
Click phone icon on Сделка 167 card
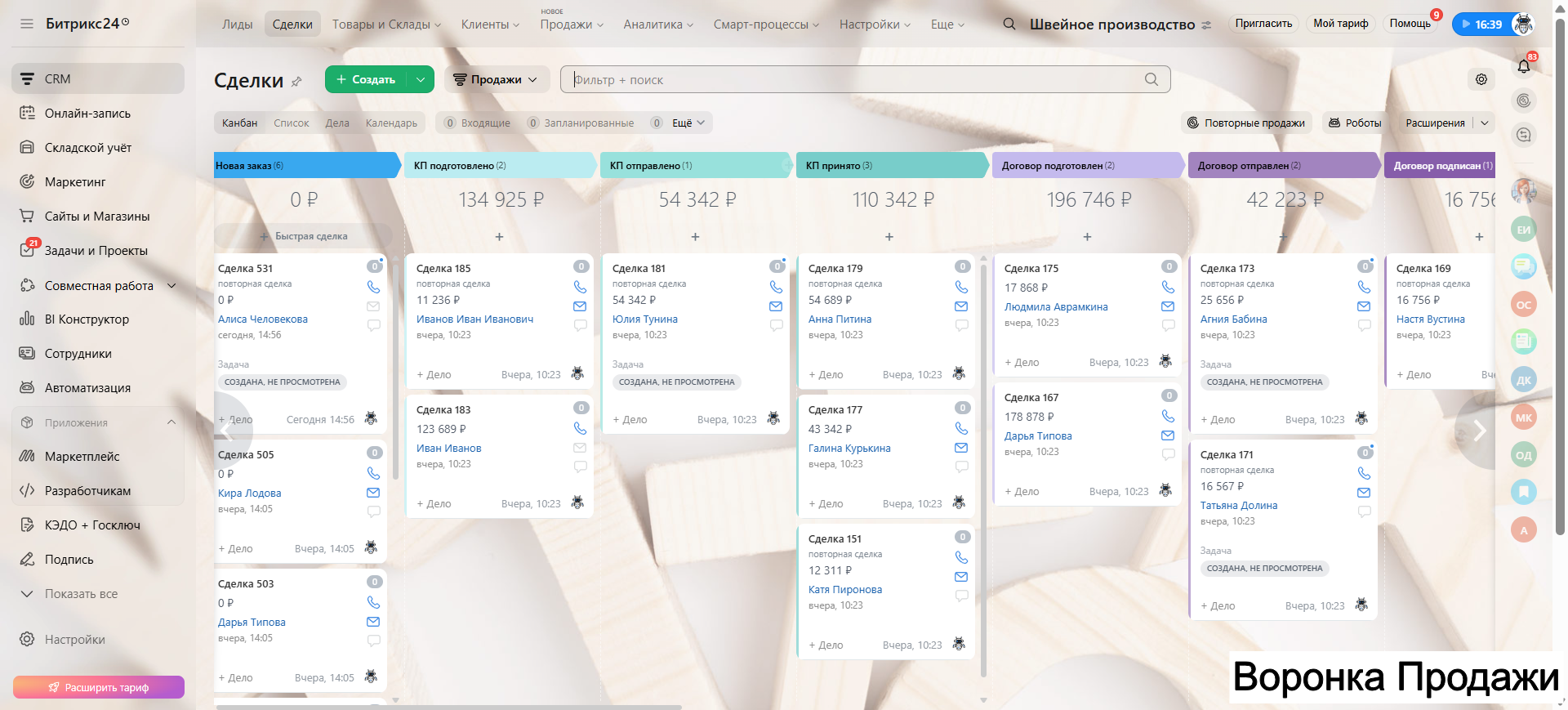tap(1168, 416)
